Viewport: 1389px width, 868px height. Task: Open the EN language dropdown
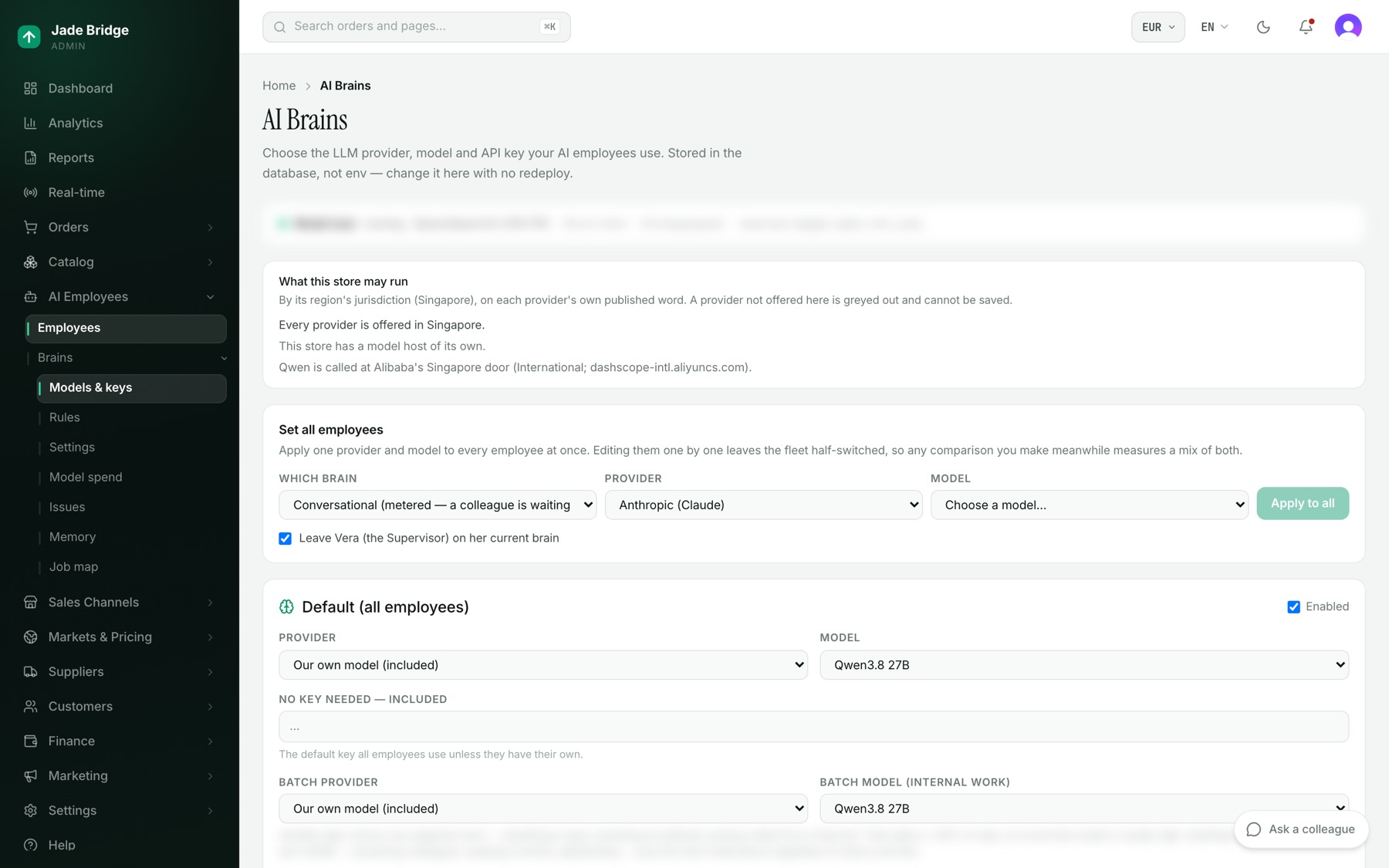click(x=1215, y=27)
